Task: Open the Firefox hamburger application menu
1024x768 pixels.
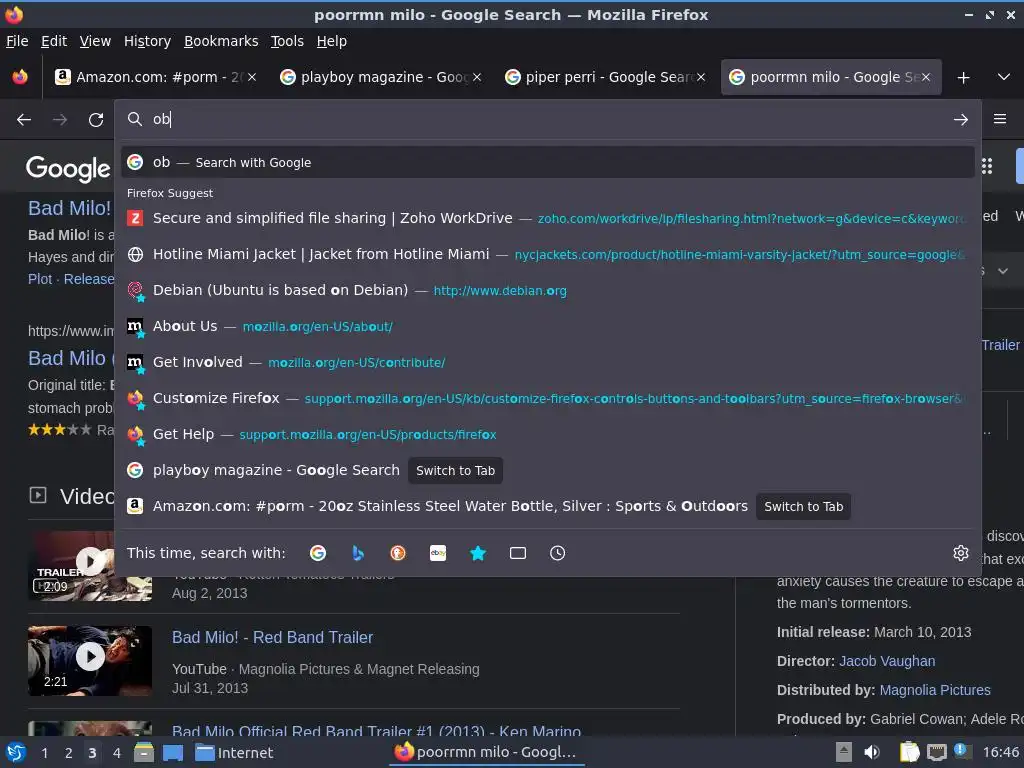Action: click(1000, 119)
